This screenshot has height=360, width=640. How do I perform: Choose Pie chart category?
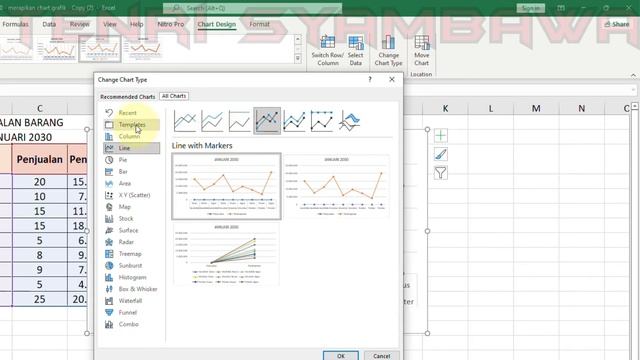(131, 160)
